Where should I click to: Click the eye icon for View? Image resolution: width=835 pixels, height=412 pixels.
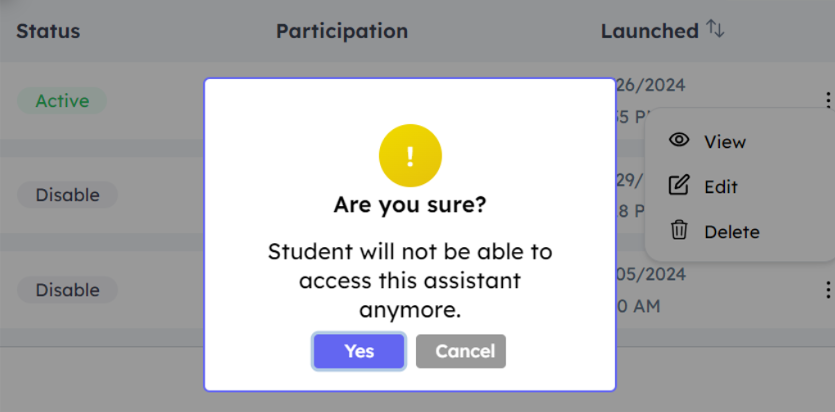(x=680, y=141)
